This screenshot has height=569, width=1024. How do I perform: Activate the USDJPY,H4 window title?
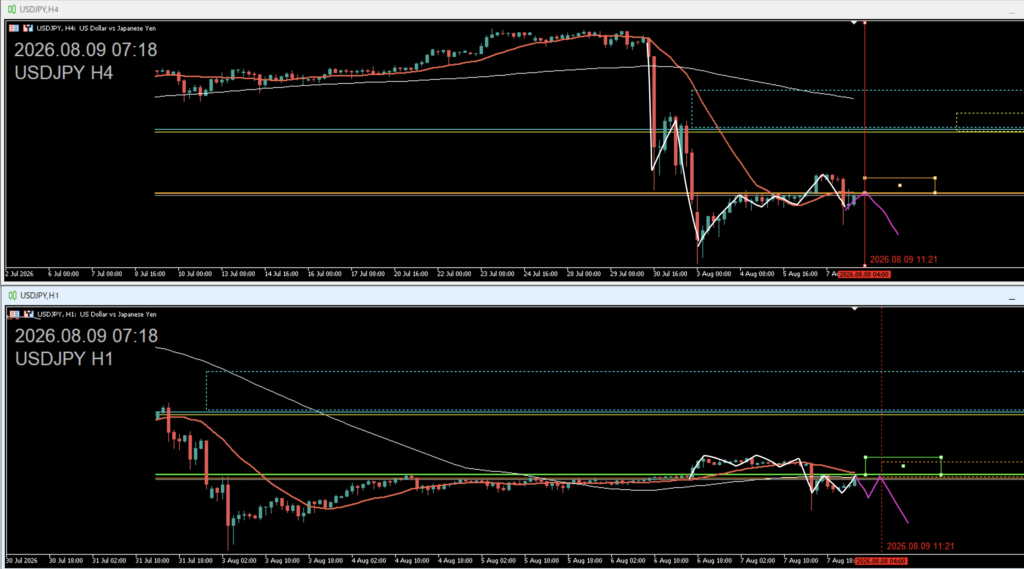(39, 9)
